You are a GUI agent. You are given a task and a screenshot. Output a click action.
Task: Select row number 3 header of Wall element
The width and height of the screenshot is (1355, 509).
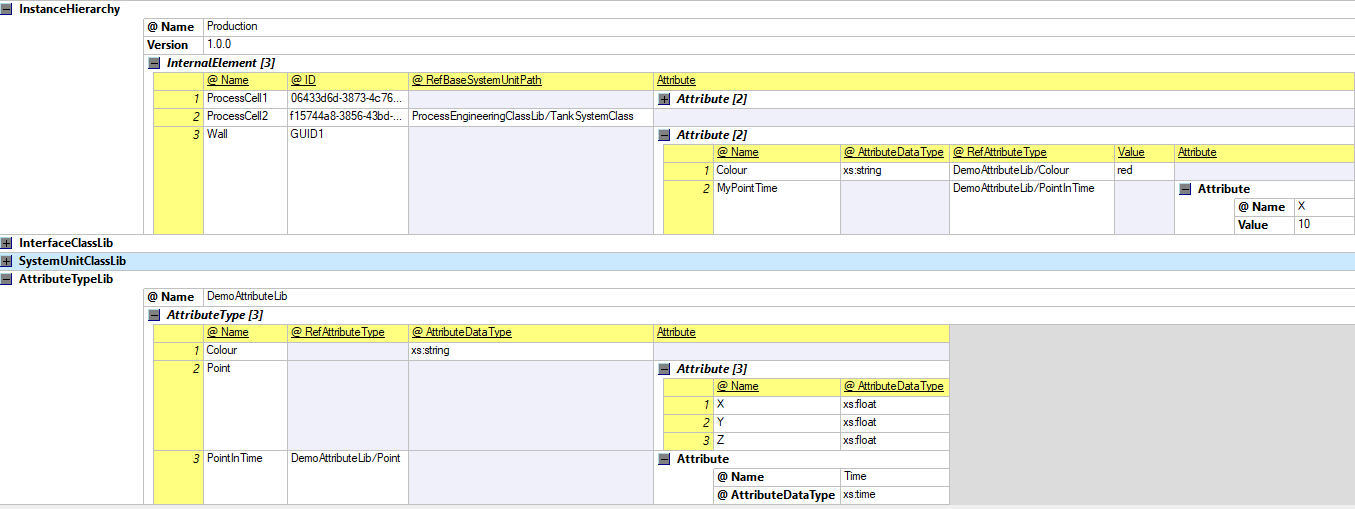[x=178, y=134]
